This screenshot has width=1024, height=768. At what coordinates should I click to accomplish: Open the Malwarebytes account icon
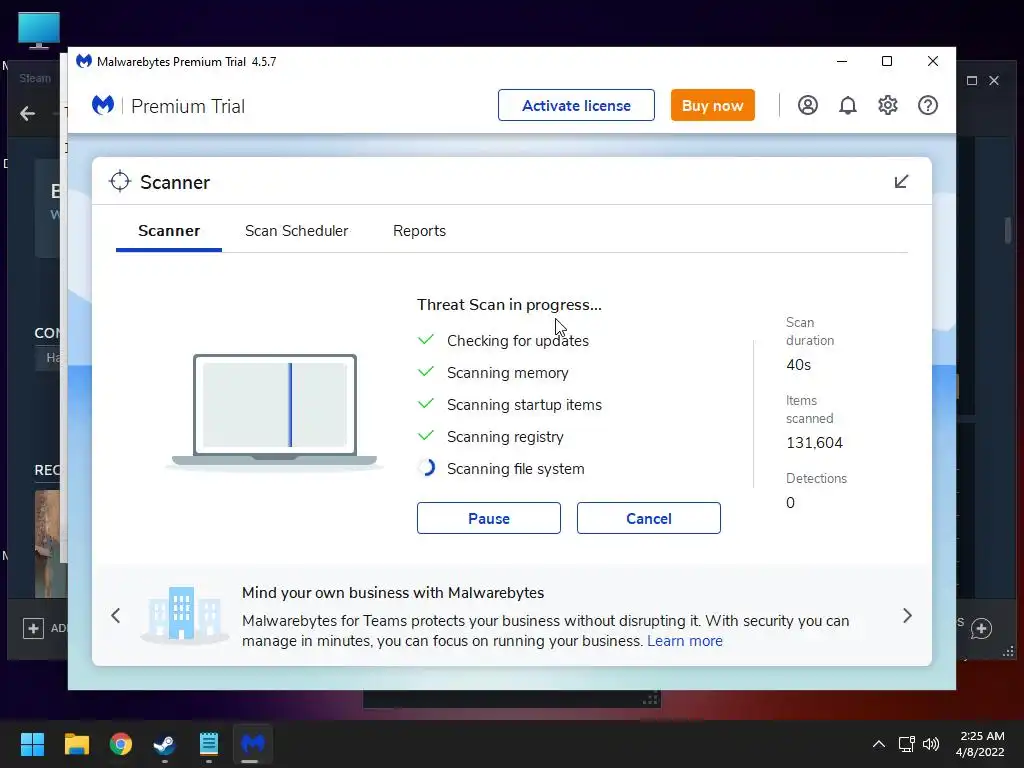808,105
